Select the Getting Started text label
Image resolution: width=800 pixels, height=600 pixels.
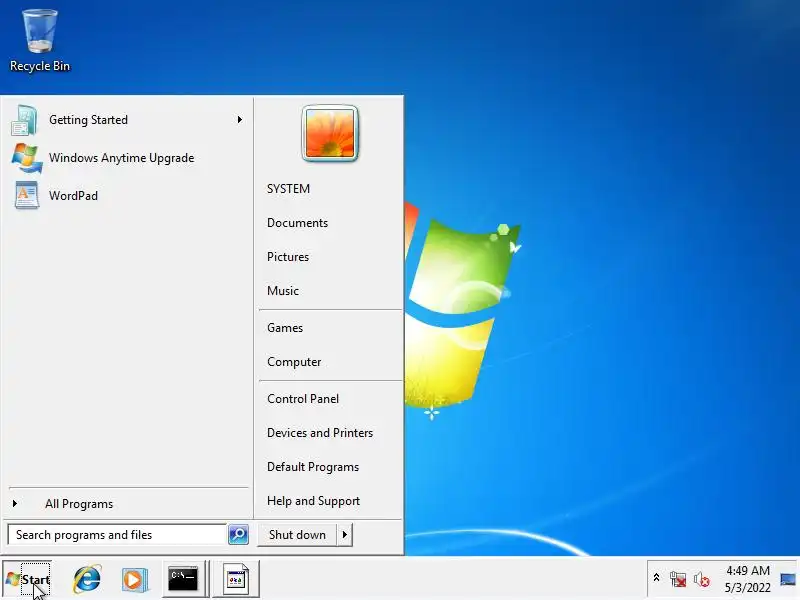pos(88,120)
